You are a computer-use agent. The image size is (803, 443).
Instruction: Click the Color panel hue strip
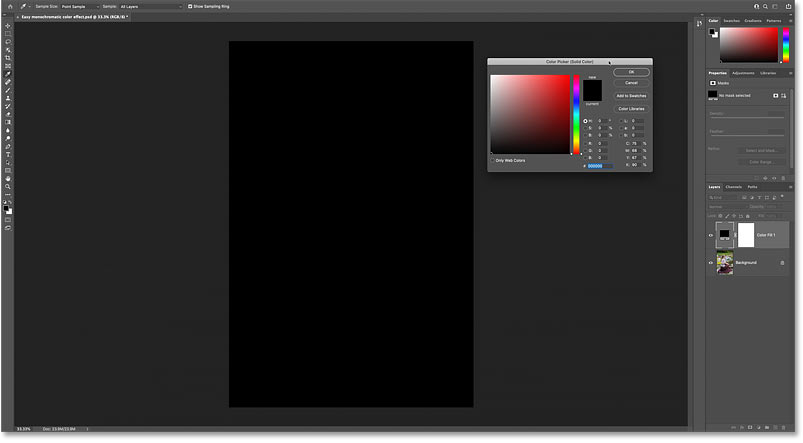pos(786,45)
